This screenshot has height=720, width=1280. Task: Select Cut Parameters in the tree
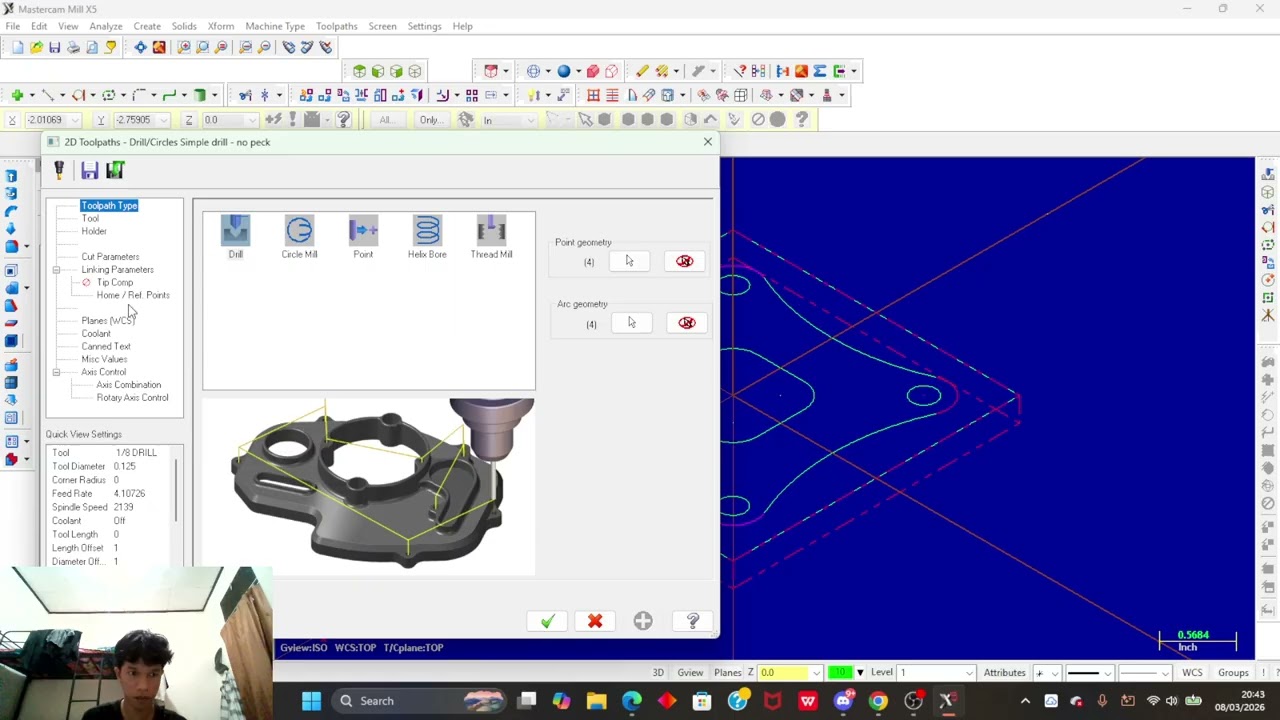coord(110,257)
